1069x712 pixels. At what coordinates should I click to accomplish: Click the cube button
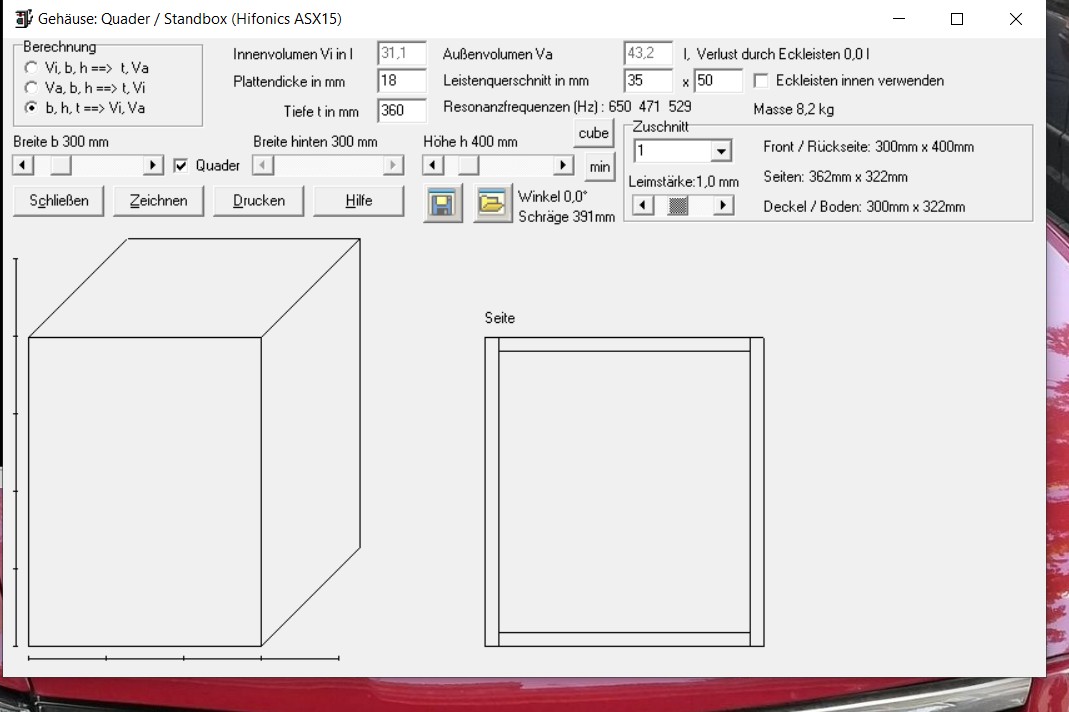[x=593, y=133]
